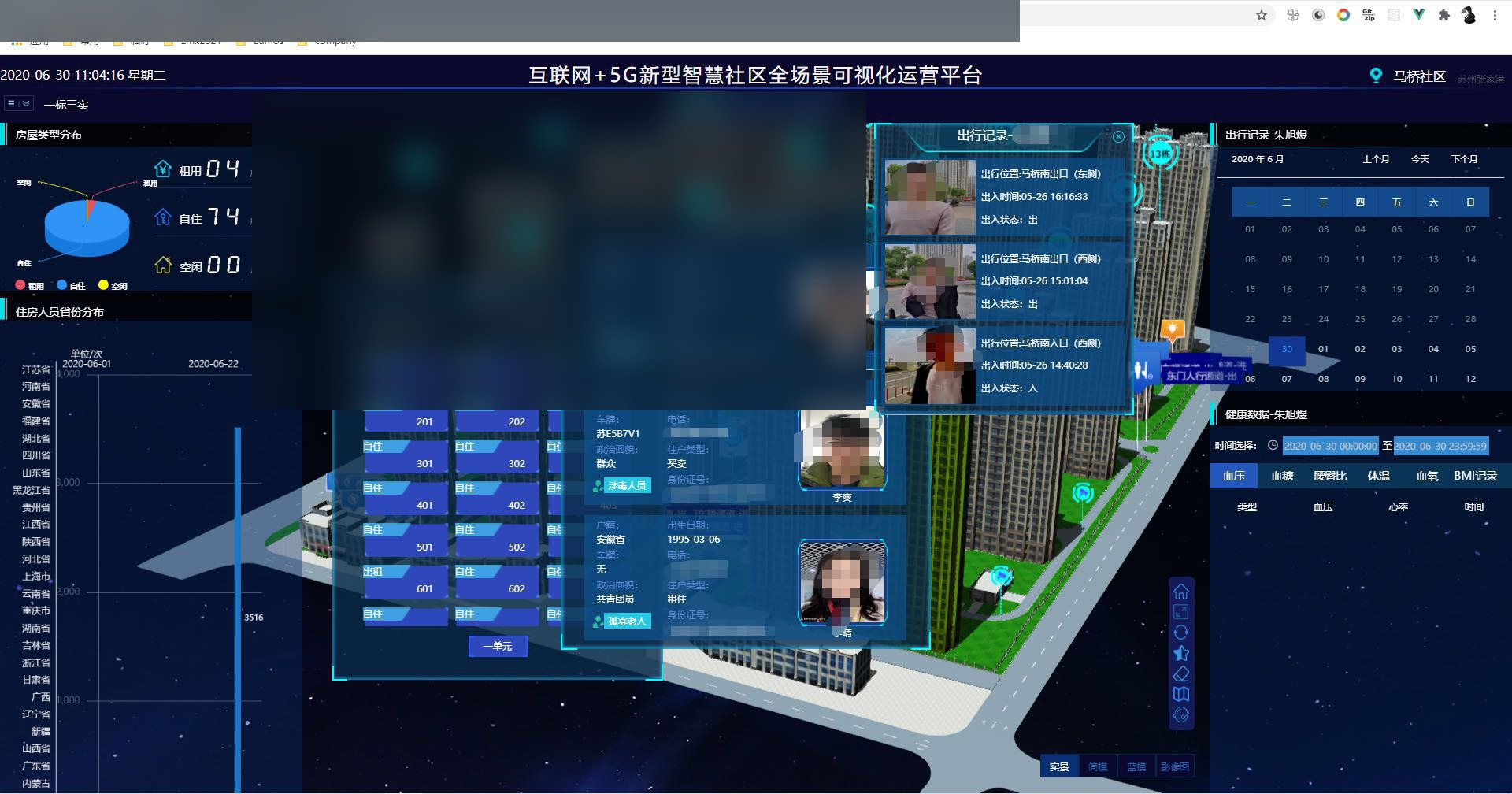1512x794 pixels.
Task: Go to previous month with 上个月
Action: (x=1376, y=159)
